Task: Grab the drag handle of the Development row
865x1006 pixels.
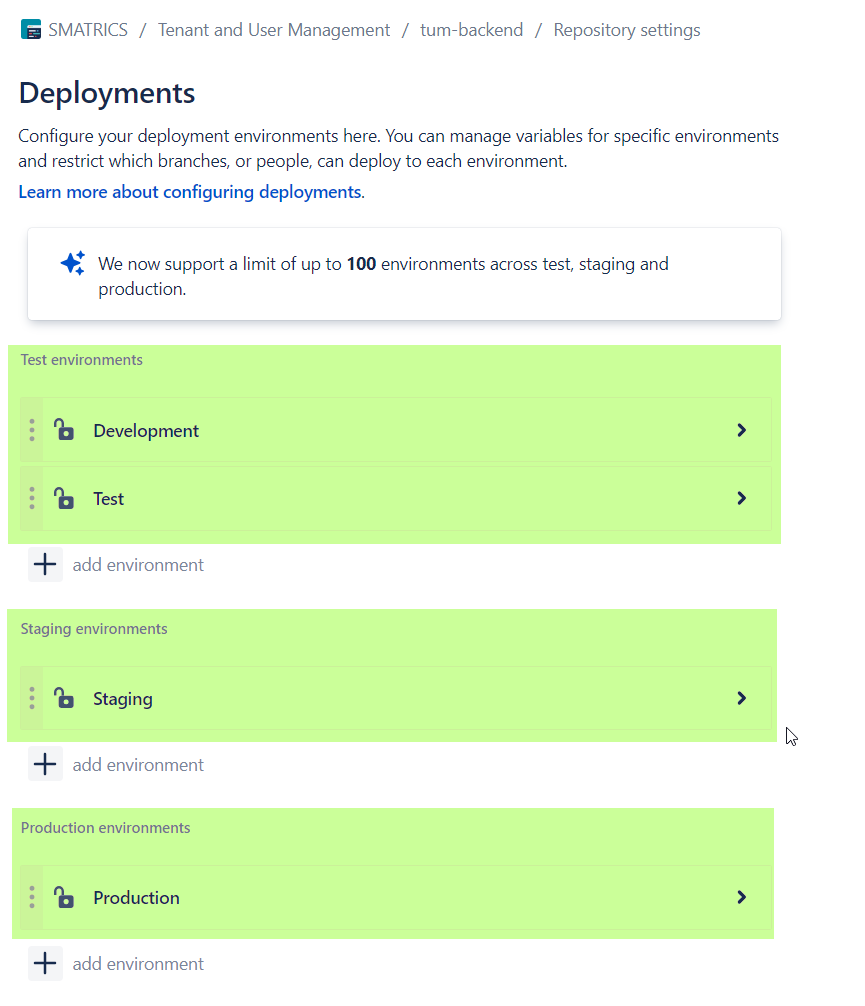Action: click(31, 430)
